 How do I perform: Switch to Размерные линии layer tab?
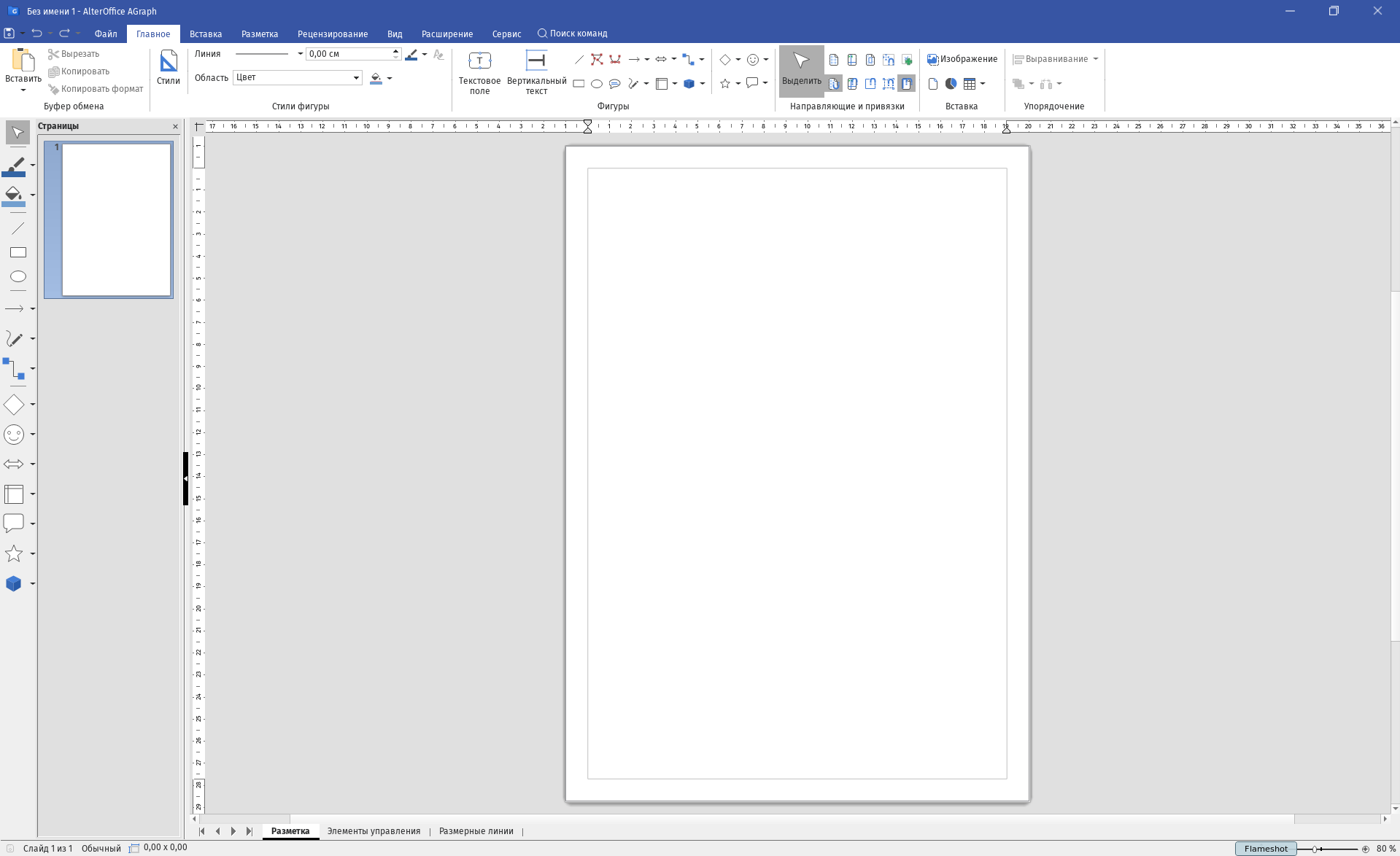476,831
